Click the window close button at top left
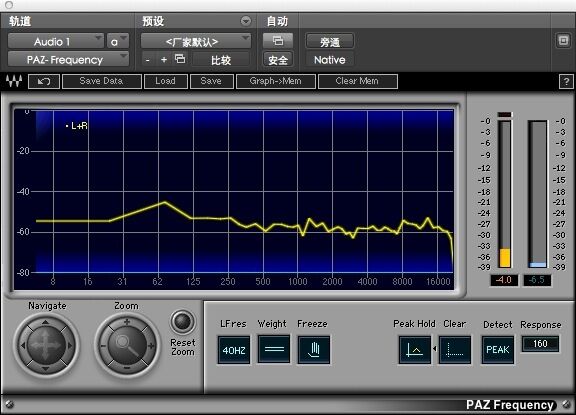 pos(9,5)
